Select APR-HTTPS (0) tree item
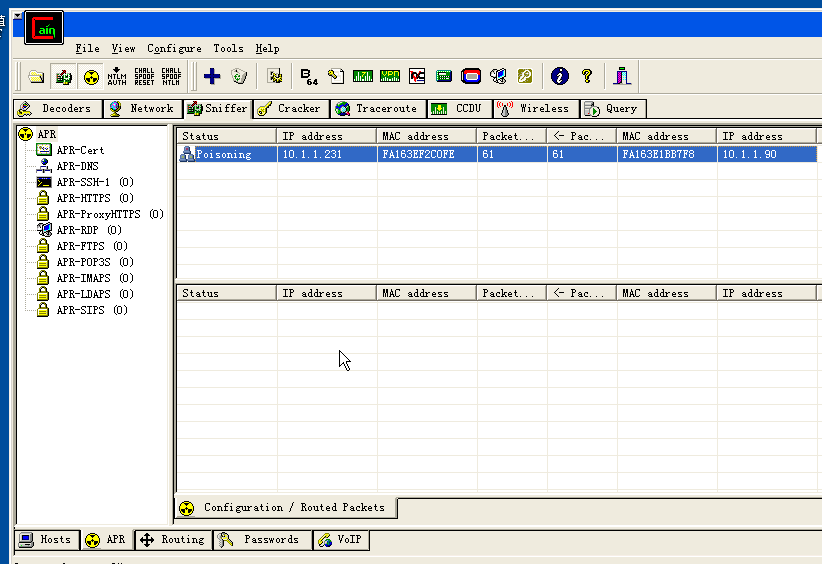822x564 pixels. tap(95, 198)
